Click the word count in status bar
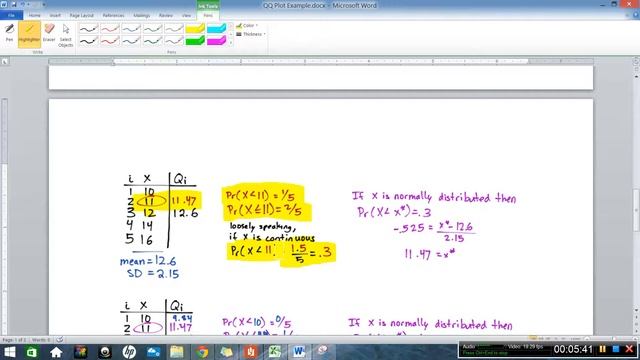This screenshot has height=360, width=640. (x=41, y=340)
